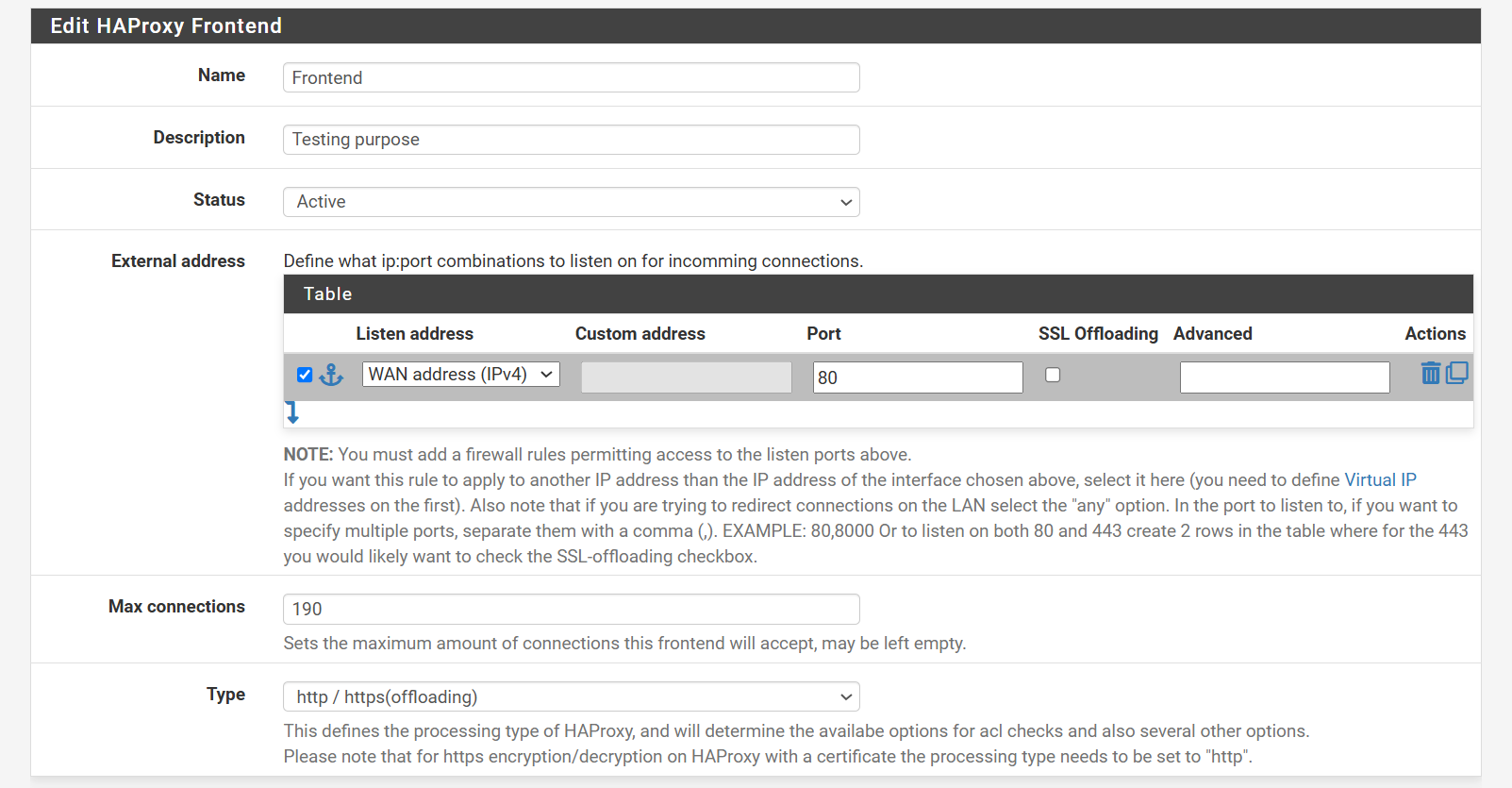The image size is (1512, 788).
Task: Click the Port column header
Action: [823, 334]
